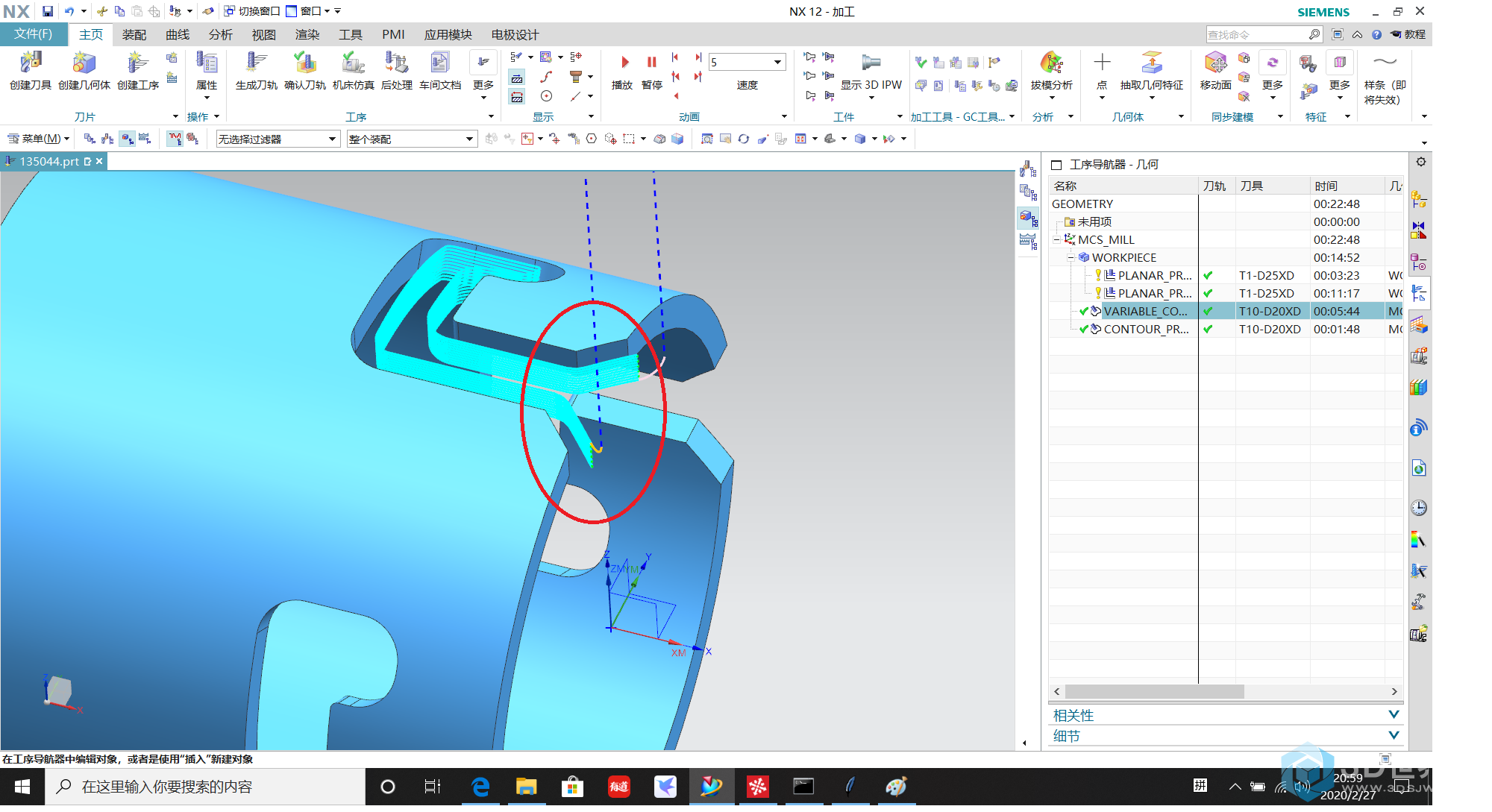The image size is (1492, 812).
Task: Switch to the View (视图) tab
Action: click(264, 34)
